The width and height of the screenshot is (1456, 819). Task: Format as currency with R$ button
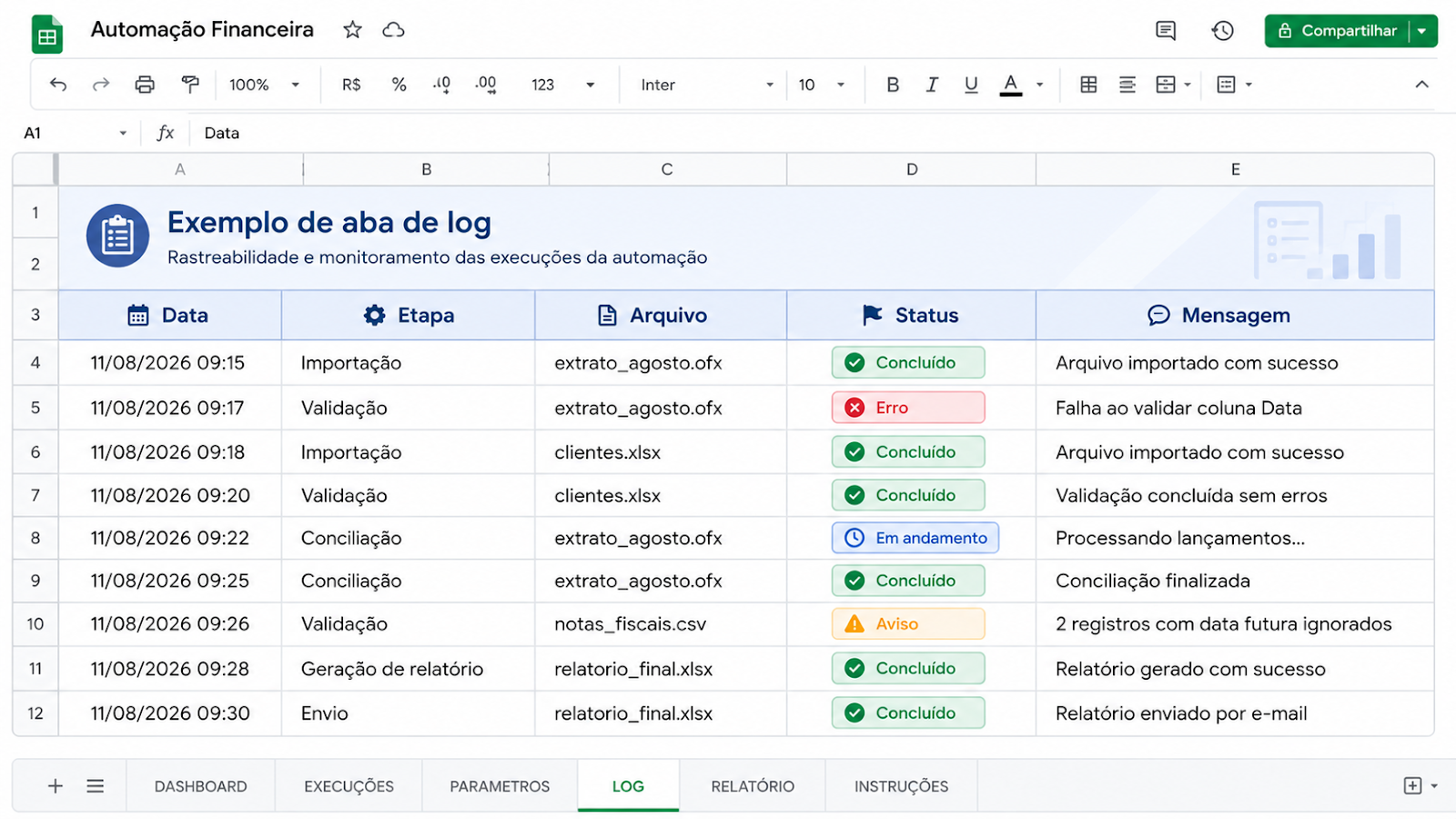click(x=351, y=85)
